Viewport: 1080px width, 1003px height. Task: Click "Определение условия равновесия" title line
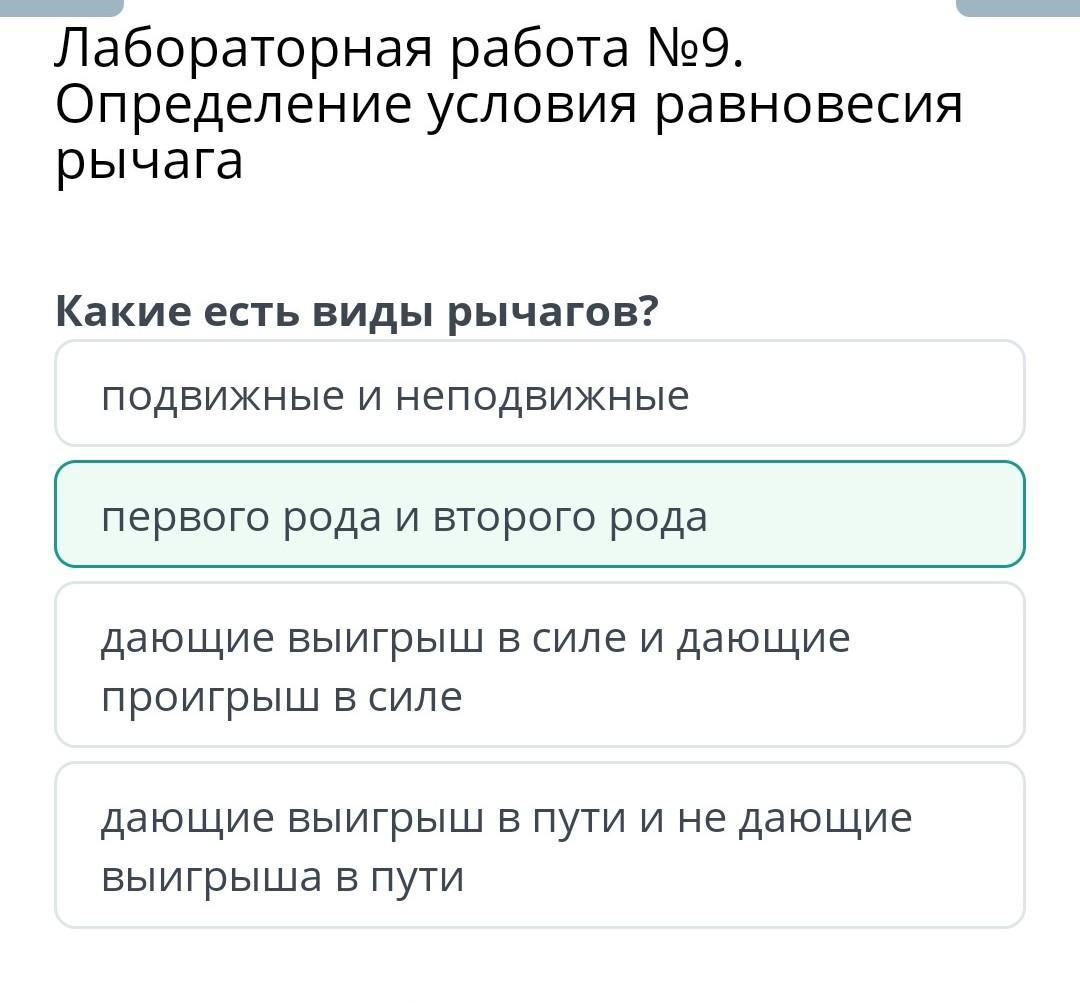click(x=508, y=105)
